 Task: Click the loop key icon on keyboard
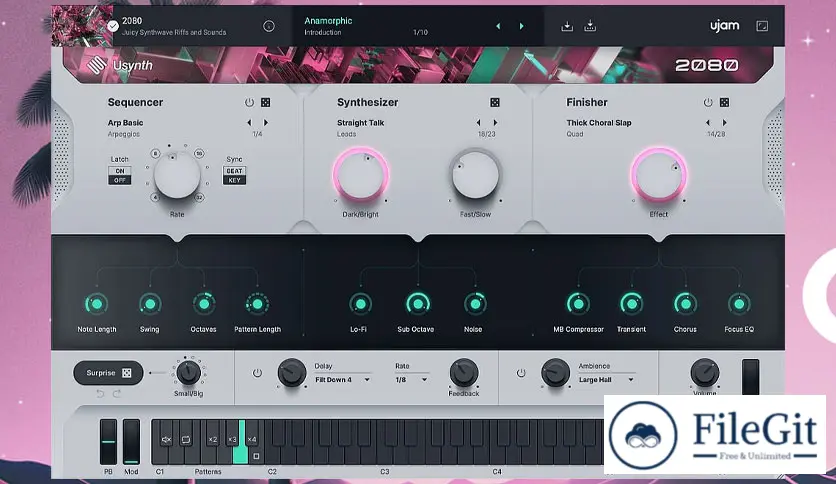click(x=186, y=440)
